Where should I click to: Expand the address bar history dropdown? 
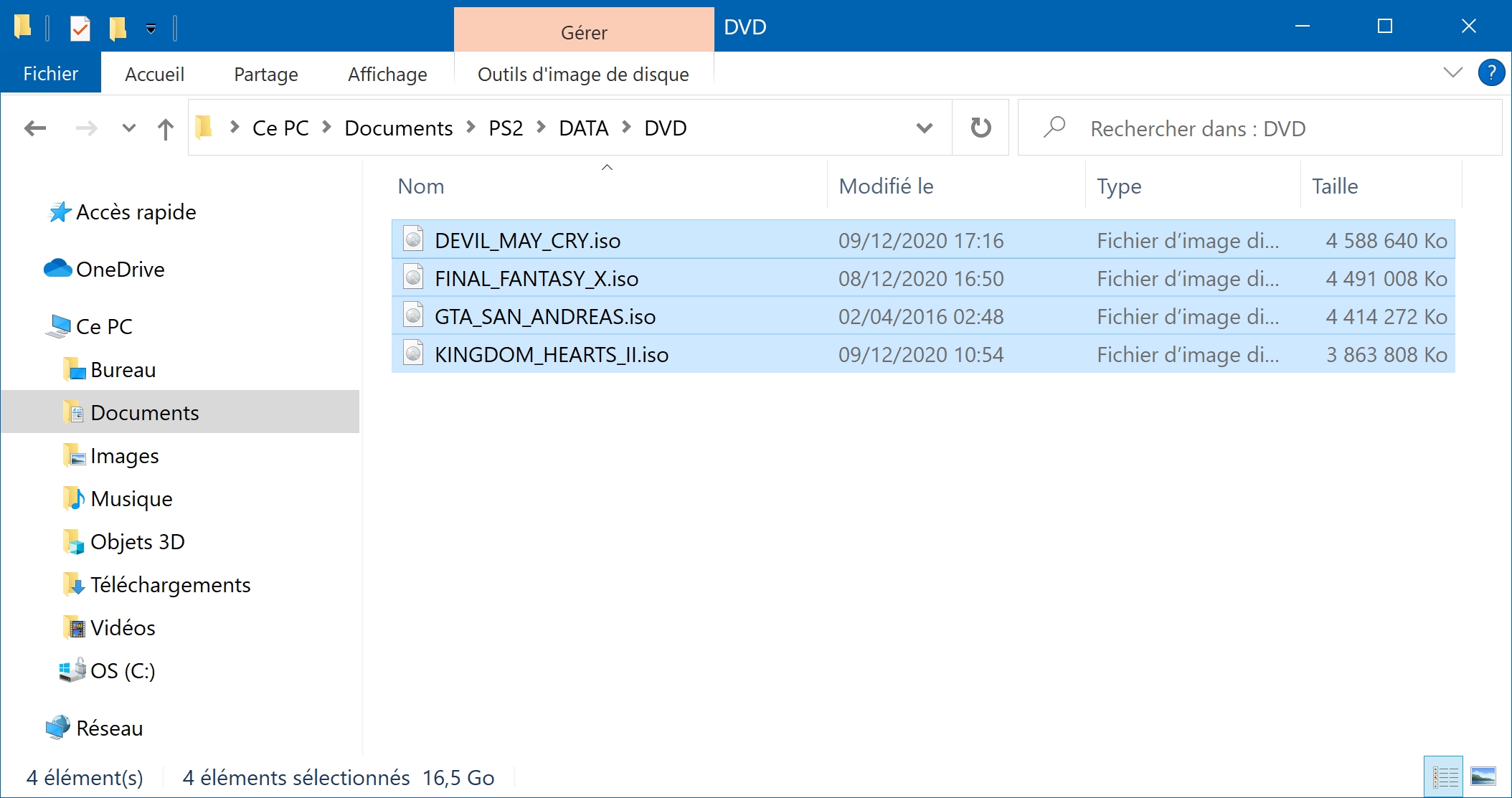[x=925, y=128]
